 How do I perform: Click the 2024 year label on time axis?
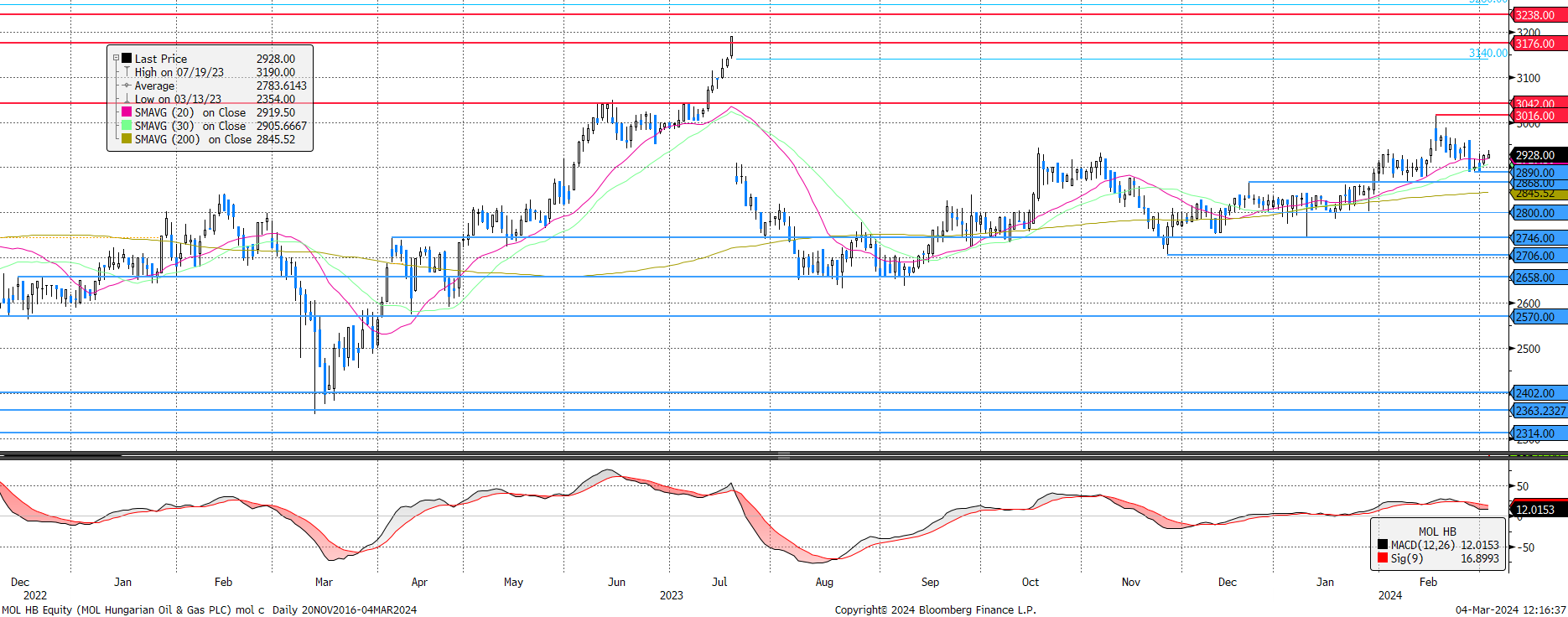coord(1390,595)
